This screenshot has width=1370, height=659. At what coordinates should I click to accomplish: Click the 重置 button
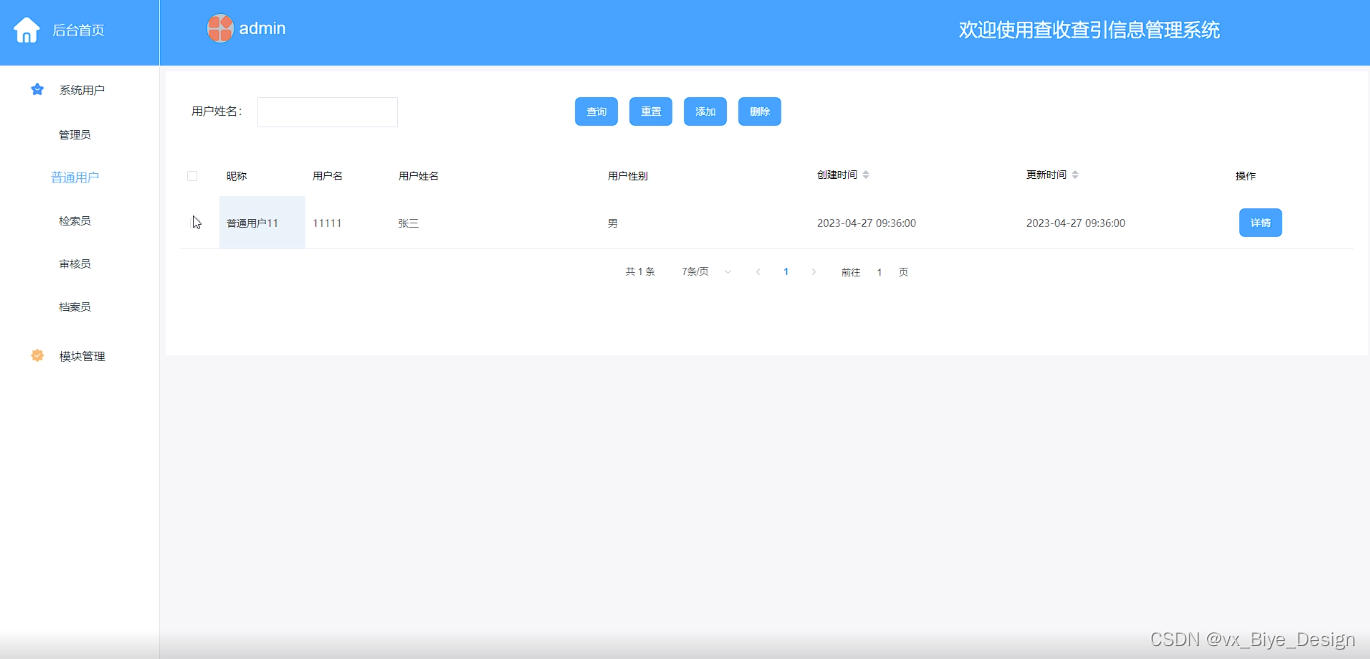coord(651,112)
